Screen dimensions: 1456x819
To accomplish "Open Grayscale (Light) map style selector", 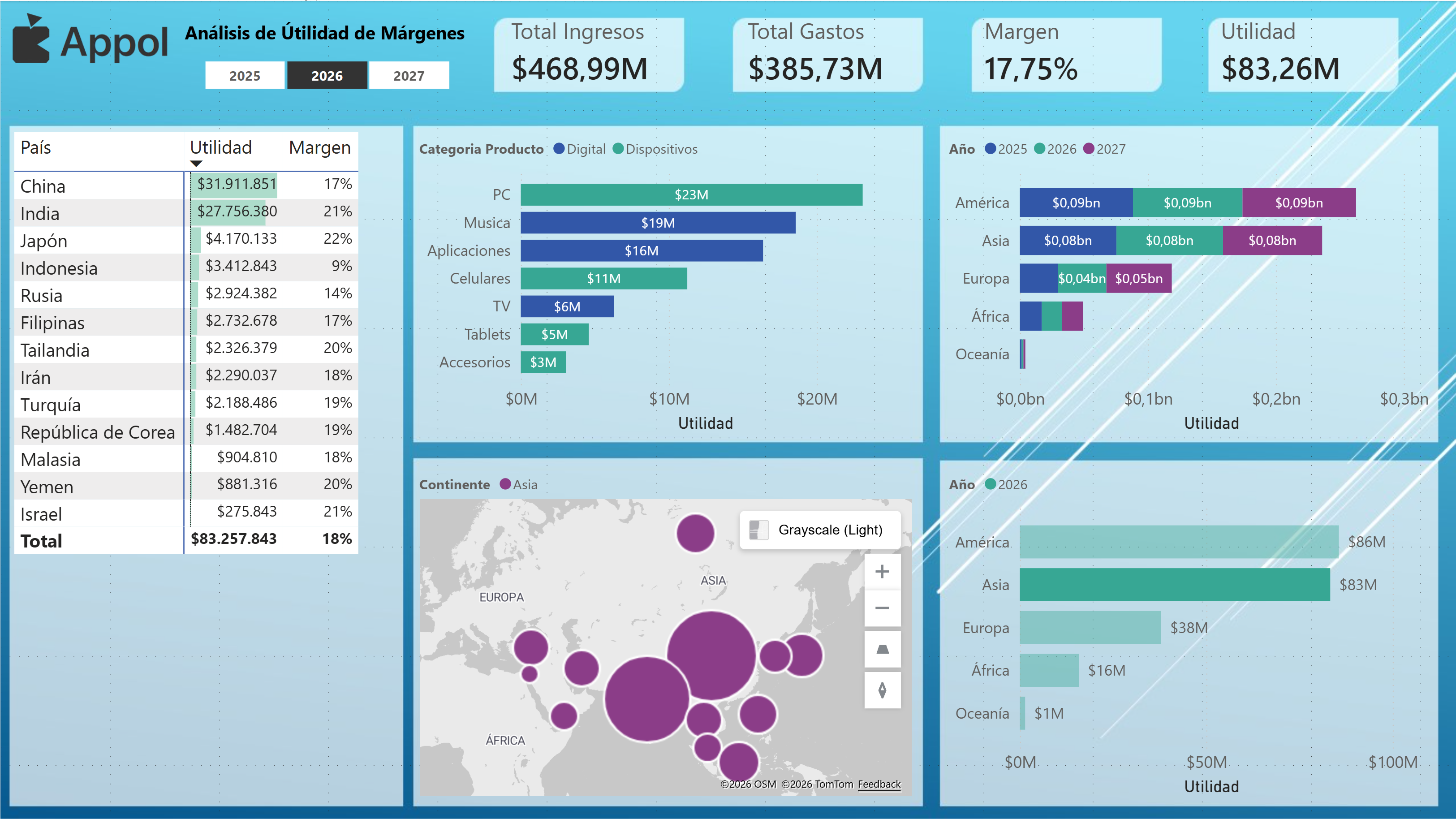I will (829, 530).
